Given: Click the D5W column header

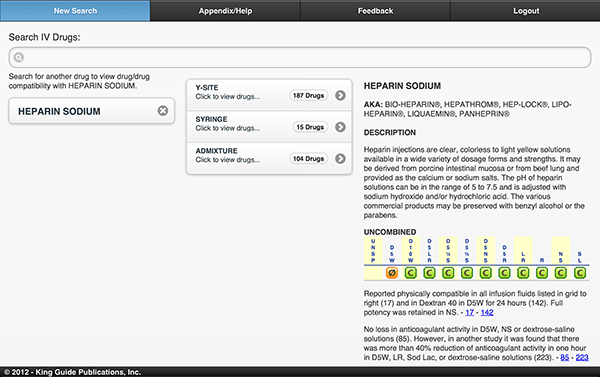Looking at the screenshot, I should click(x=392, y=254).
